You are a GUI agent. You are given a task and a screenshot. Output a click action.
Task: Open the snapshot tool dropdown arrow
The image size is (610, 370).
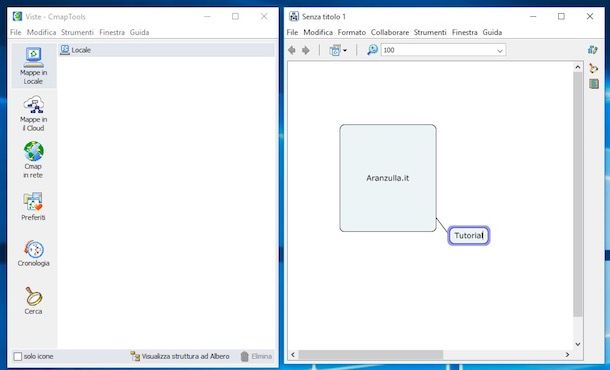coord(345,51)
